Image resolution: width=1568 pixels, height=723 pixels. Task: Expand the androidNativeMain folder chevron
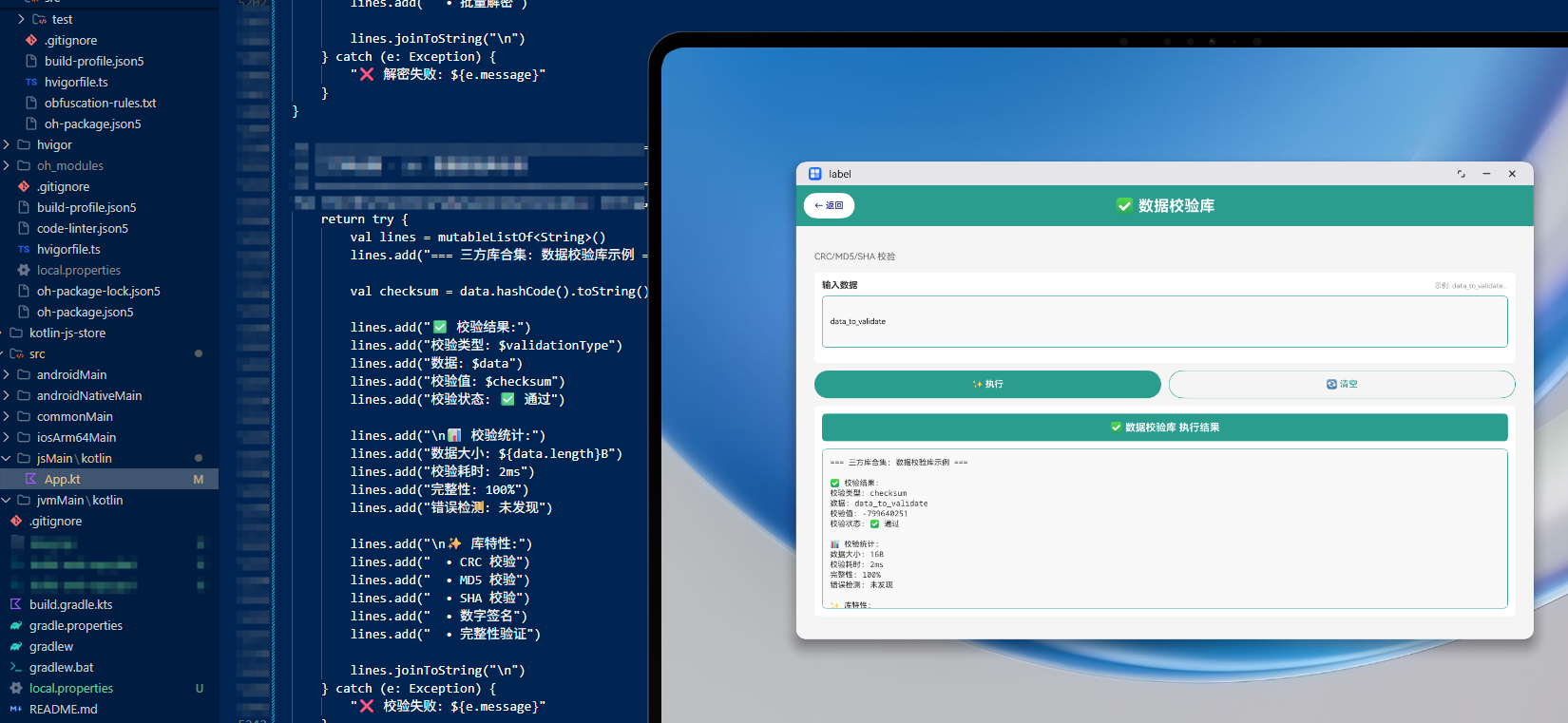click(7, 395)
